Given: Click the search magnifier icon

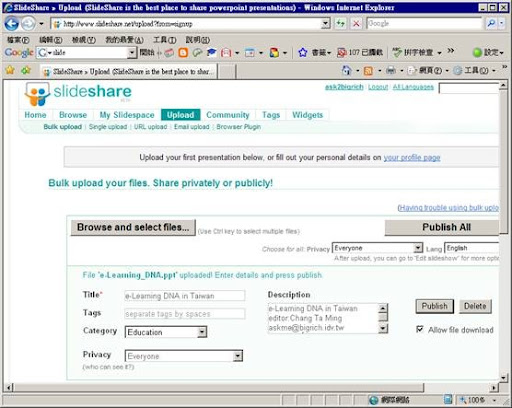Looking at the screenshot, I should pos(491,23).
